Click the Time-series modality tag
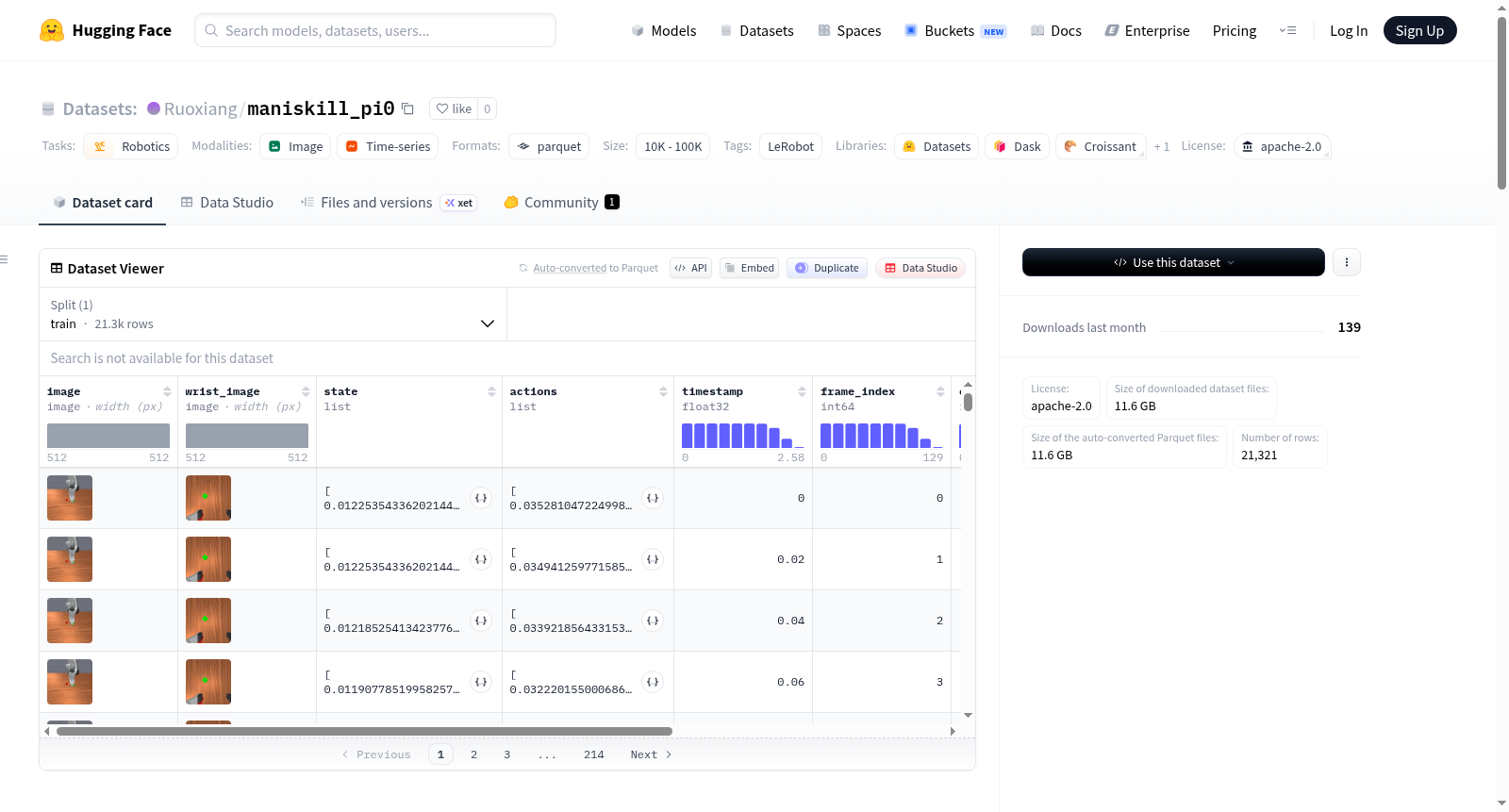Screen dimensions: 1509x812 click(388, 146)
